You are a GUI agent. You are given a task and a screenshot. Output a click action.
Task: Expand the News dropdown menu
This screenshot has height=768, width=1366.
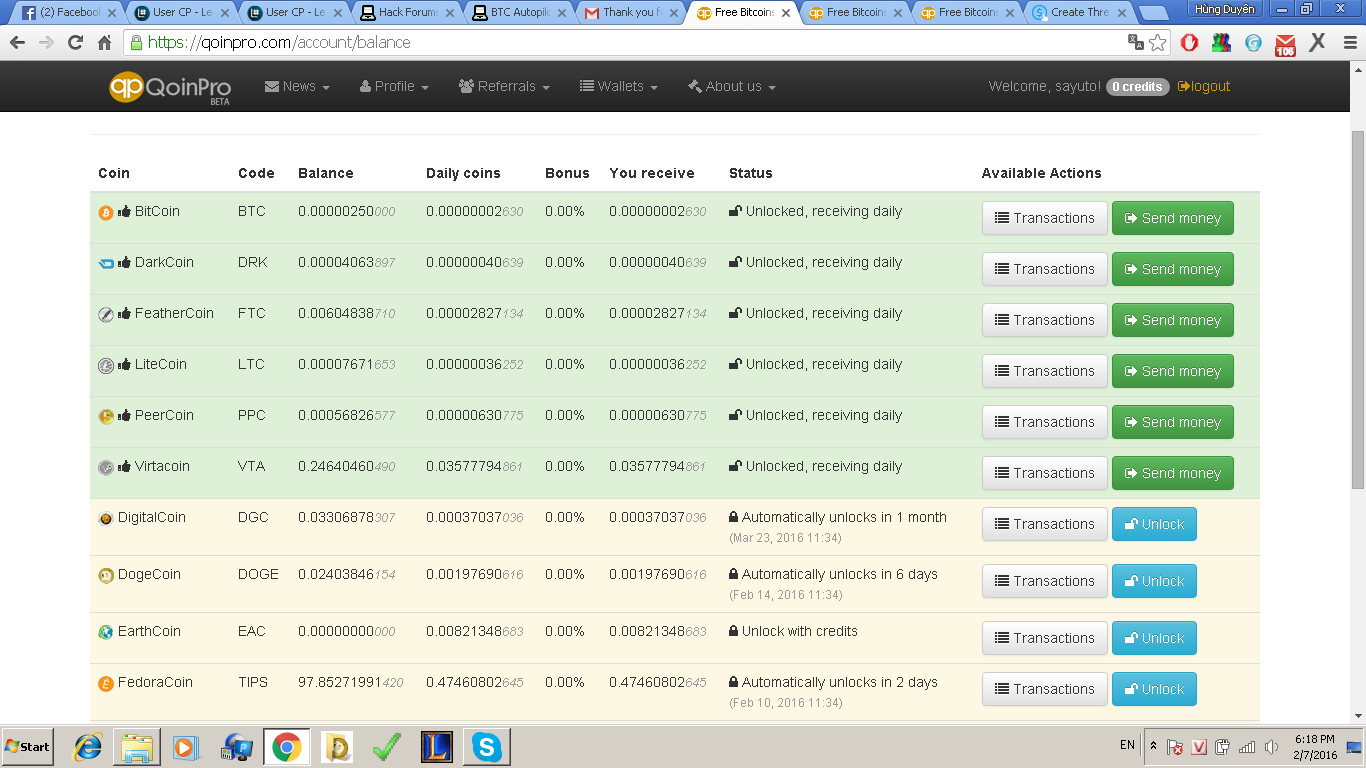pos(297,87)
